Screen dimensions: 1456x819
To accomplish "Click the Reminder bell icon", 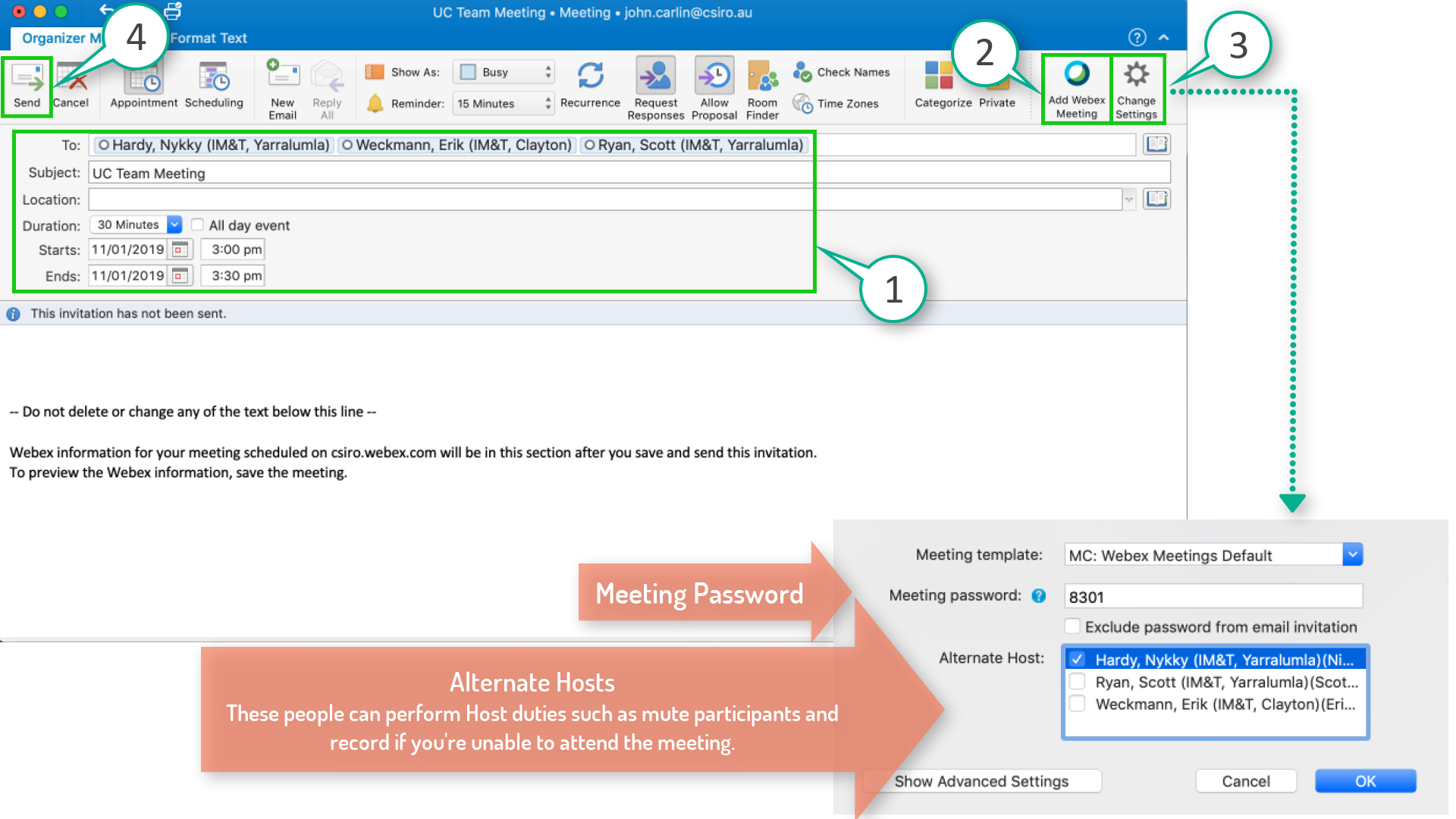I will coord(375,103).
